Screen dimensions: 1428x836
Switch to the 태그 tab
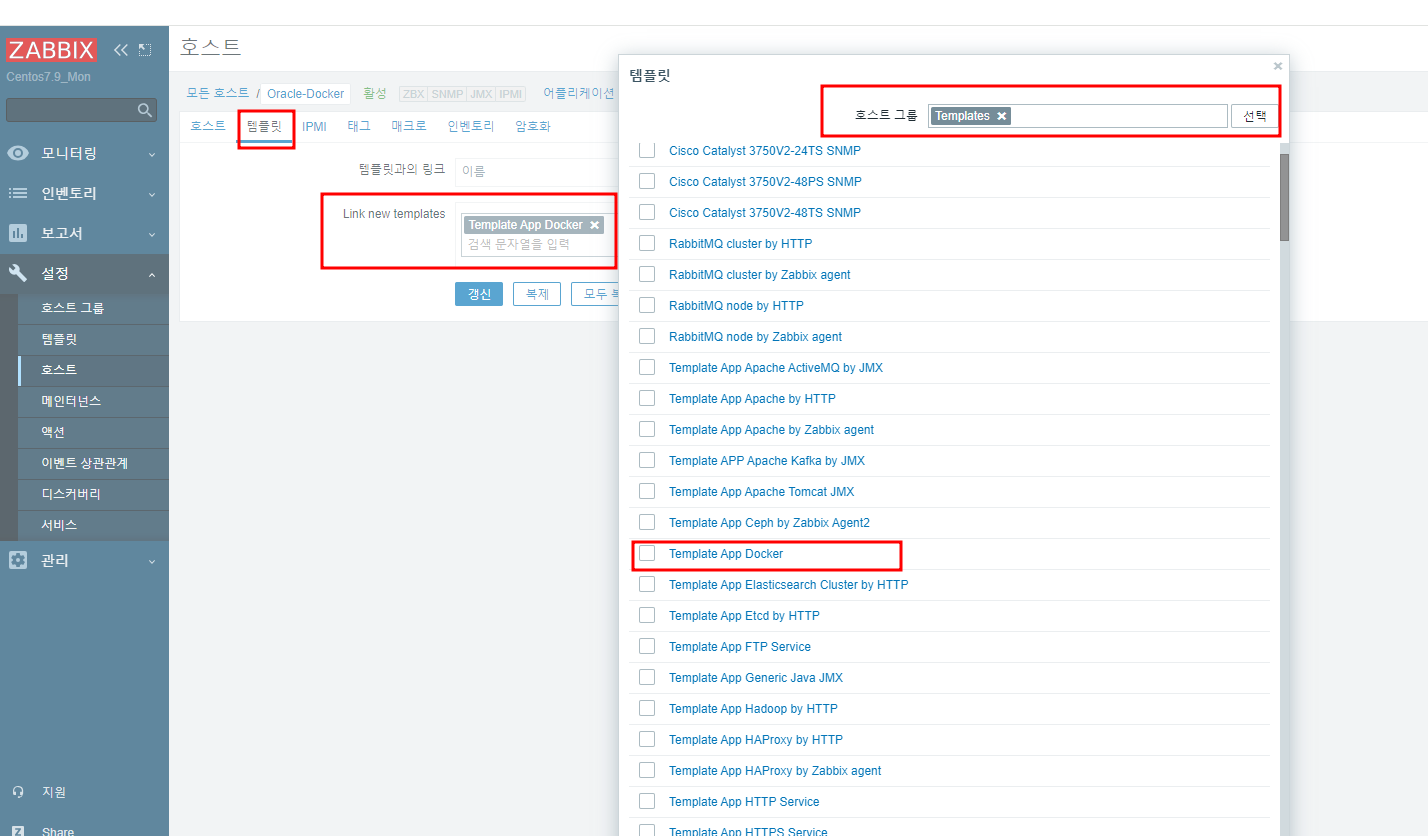click(x=359, y=126)
